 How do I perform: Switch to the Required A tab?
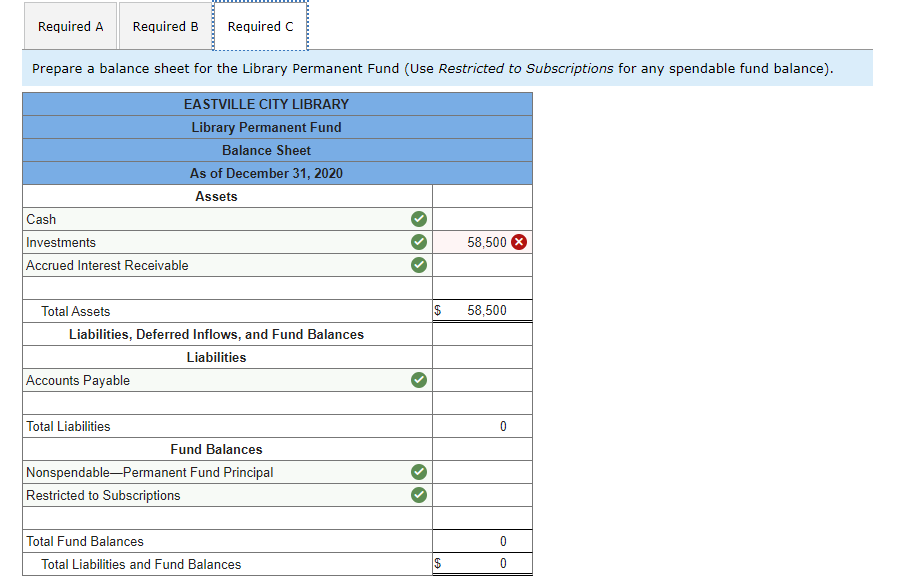click(70, 26)
